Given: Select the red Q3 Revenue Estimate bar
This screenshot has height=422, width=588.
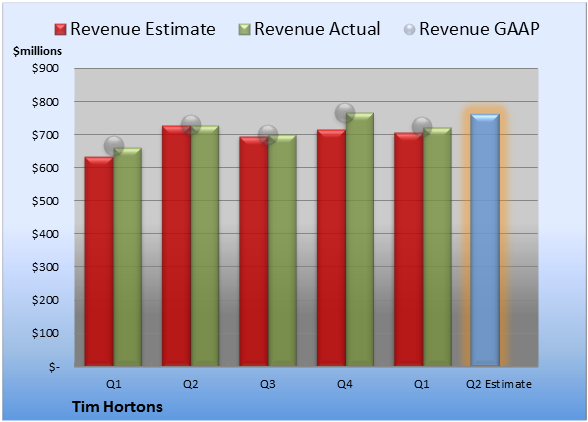Looking at the screenshot, I should (254, 251).
